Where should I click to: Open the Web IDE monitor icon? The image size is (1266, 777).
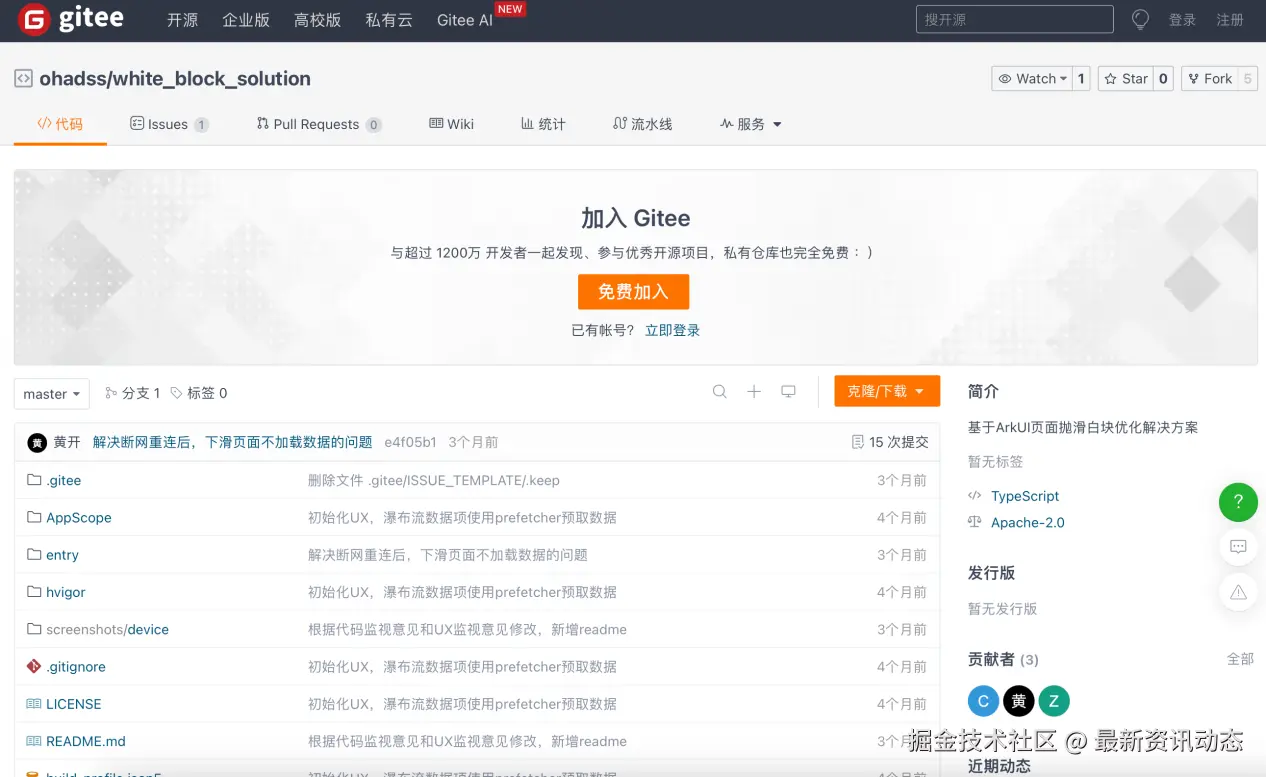[788, 392]
